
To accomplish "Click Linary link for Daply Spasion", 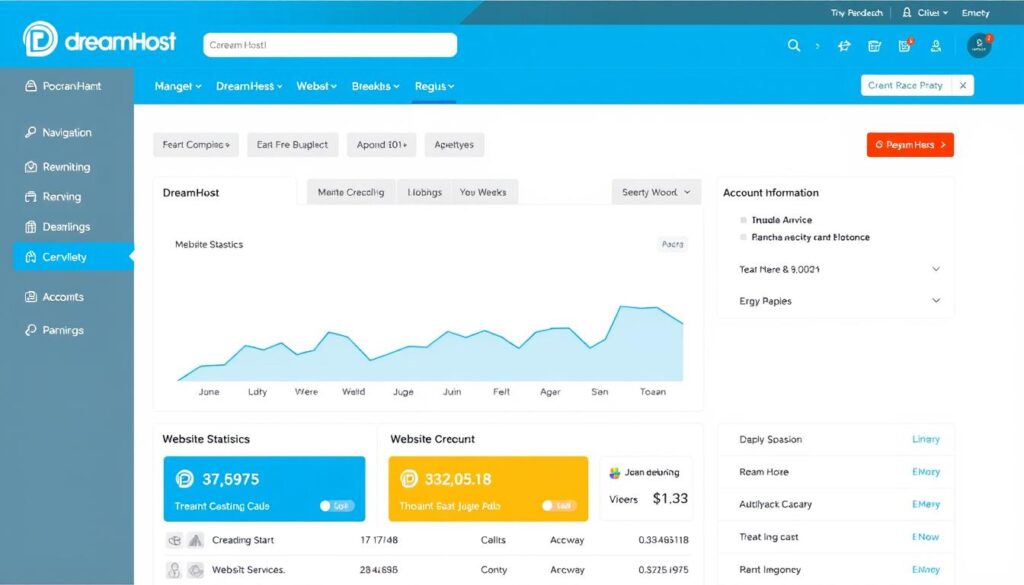I will (x=925, y=439).
